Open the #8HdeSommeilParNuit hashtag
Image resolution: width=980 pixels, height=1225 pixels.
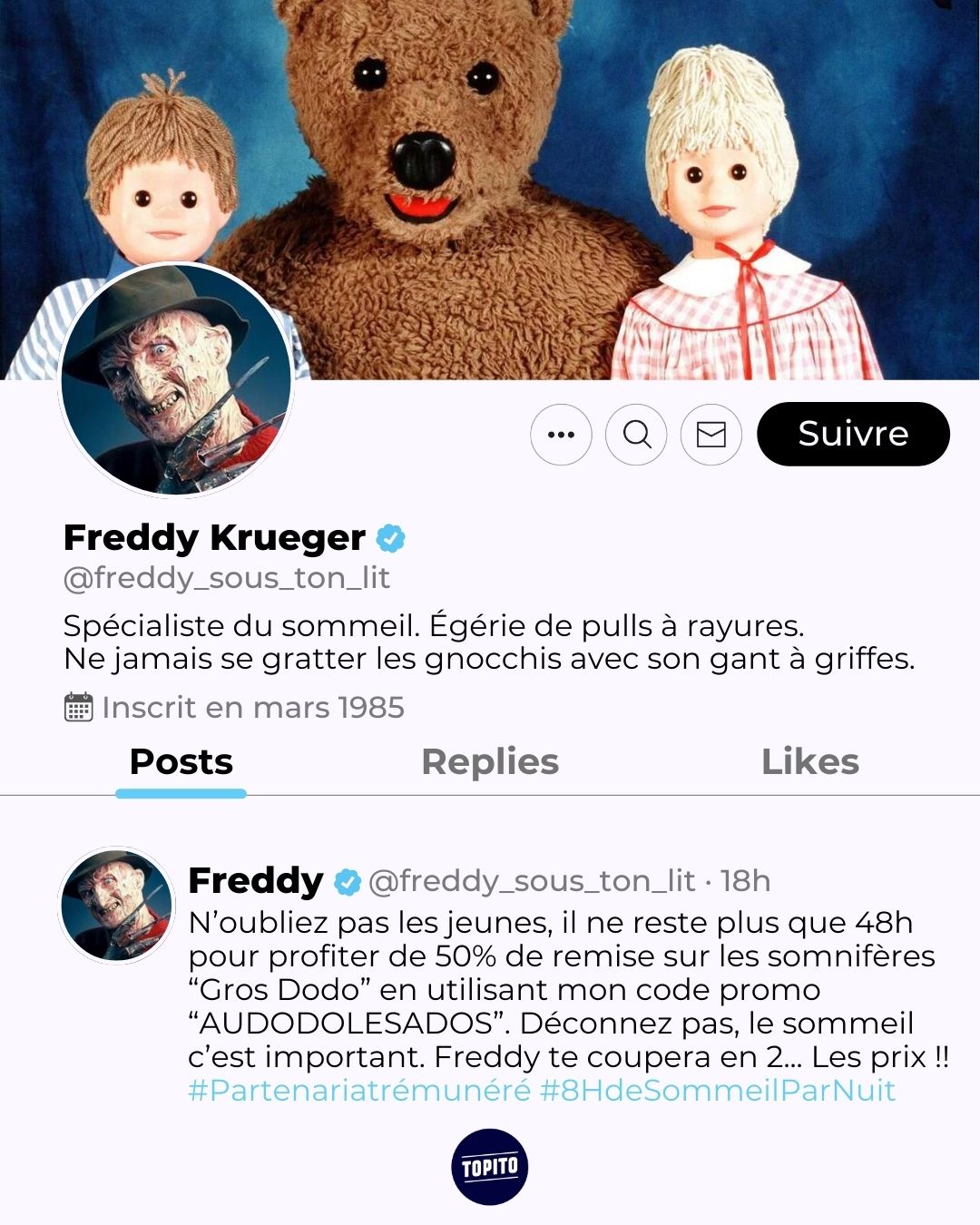718,1090
